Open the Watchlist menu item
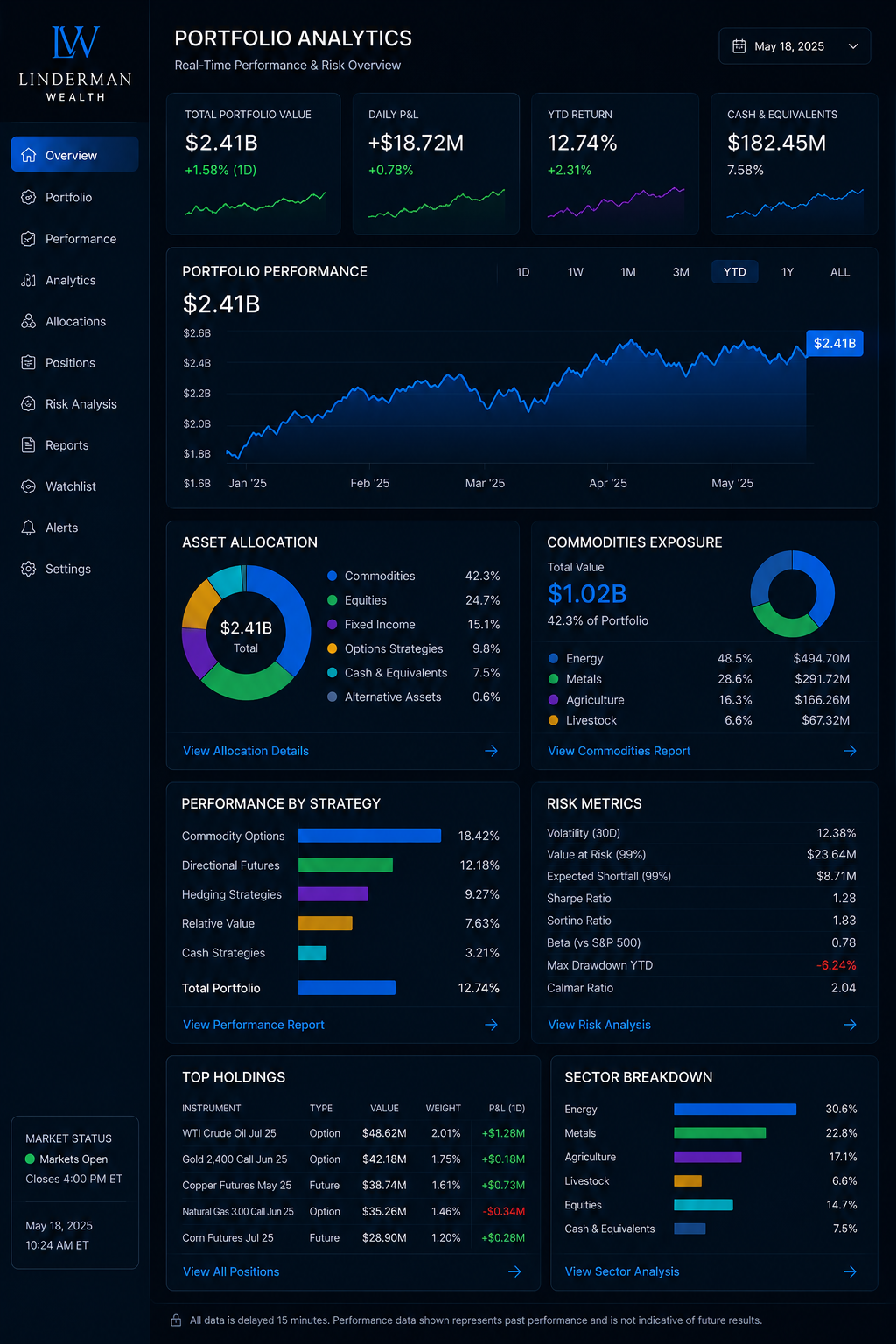Viewport: 896px width, 1344px height. pos(74,486)
